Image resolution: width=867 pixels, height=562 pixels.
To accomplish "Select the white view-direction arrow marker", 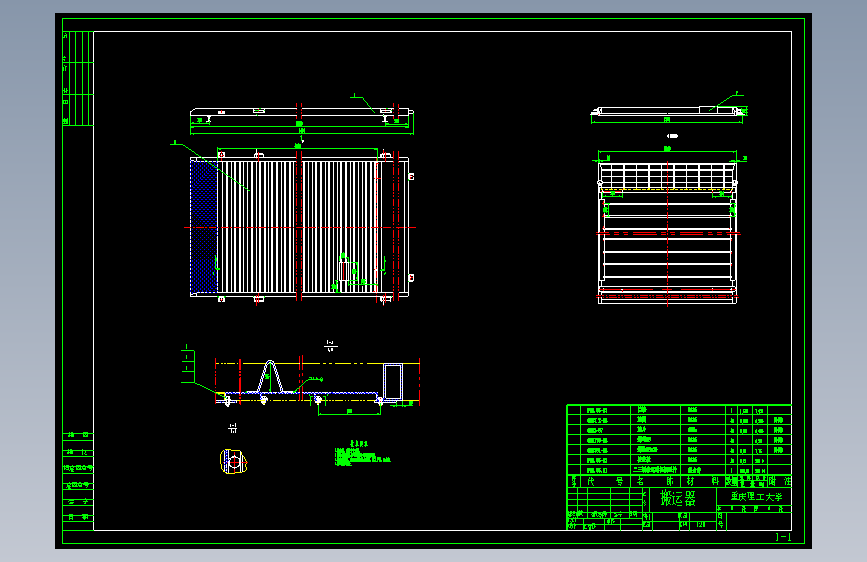I will point(672,136).
